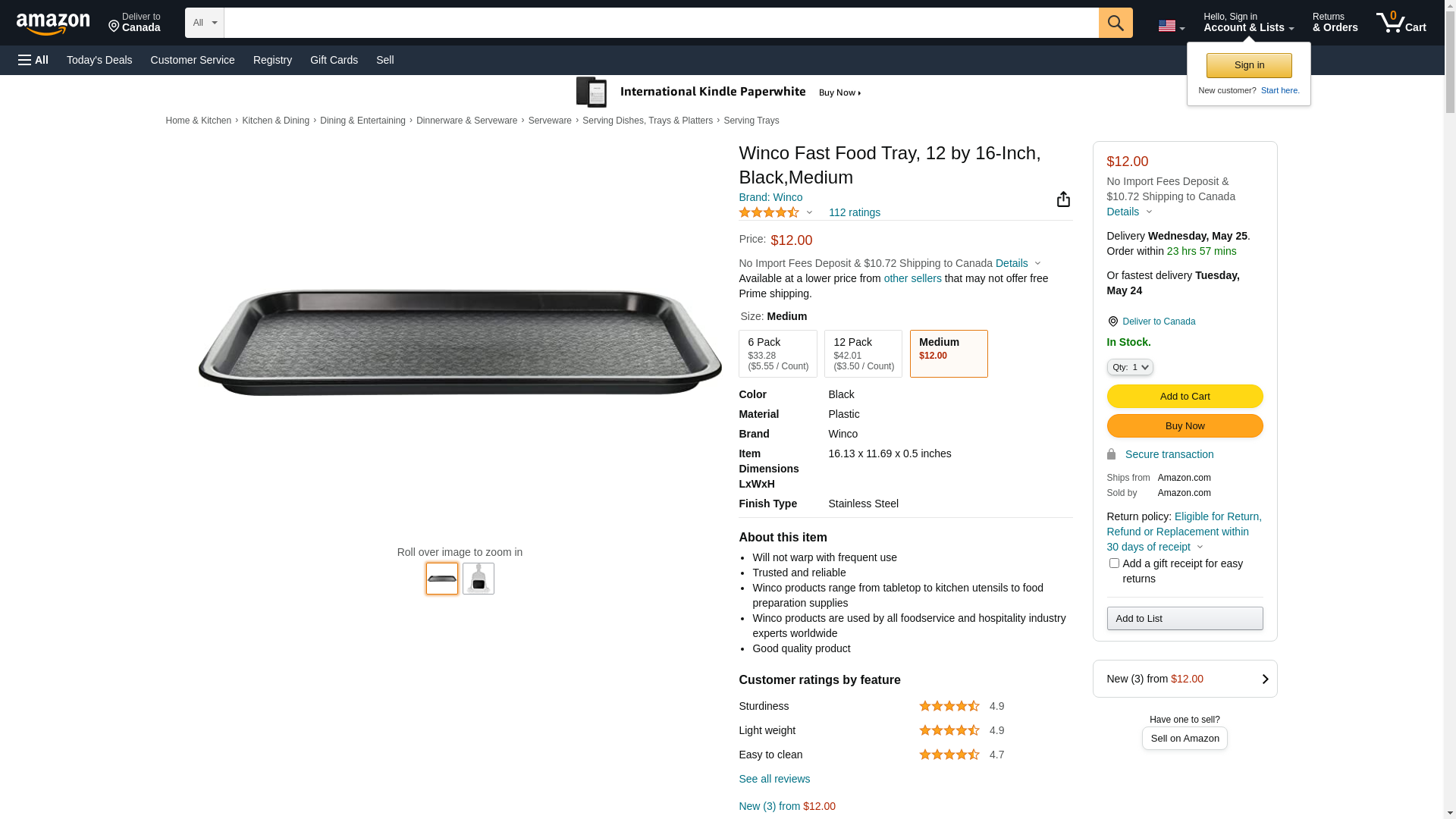
Task: Click the share icon
Action: pos(1063,199)
